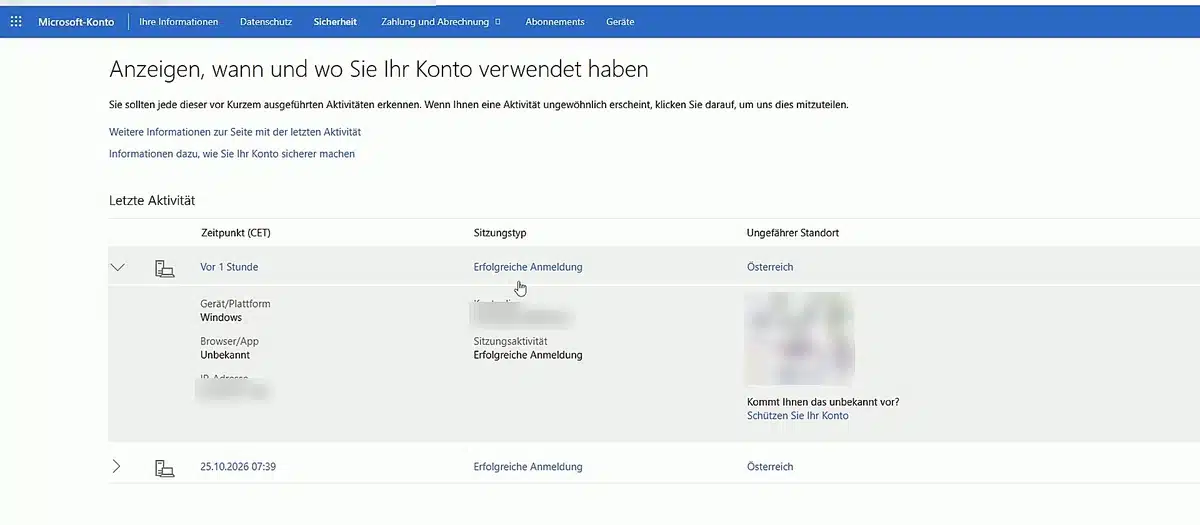Open Zahlung und Abrechnung menu
1200x525 pixels.
[441, 22]
